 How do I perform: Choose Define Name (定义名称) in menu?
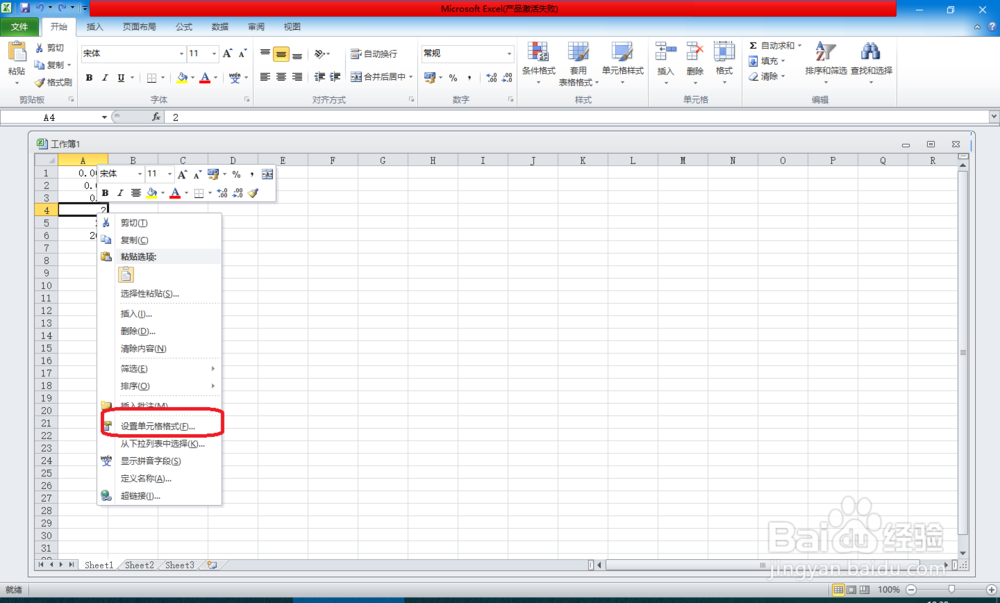(159, 479)
